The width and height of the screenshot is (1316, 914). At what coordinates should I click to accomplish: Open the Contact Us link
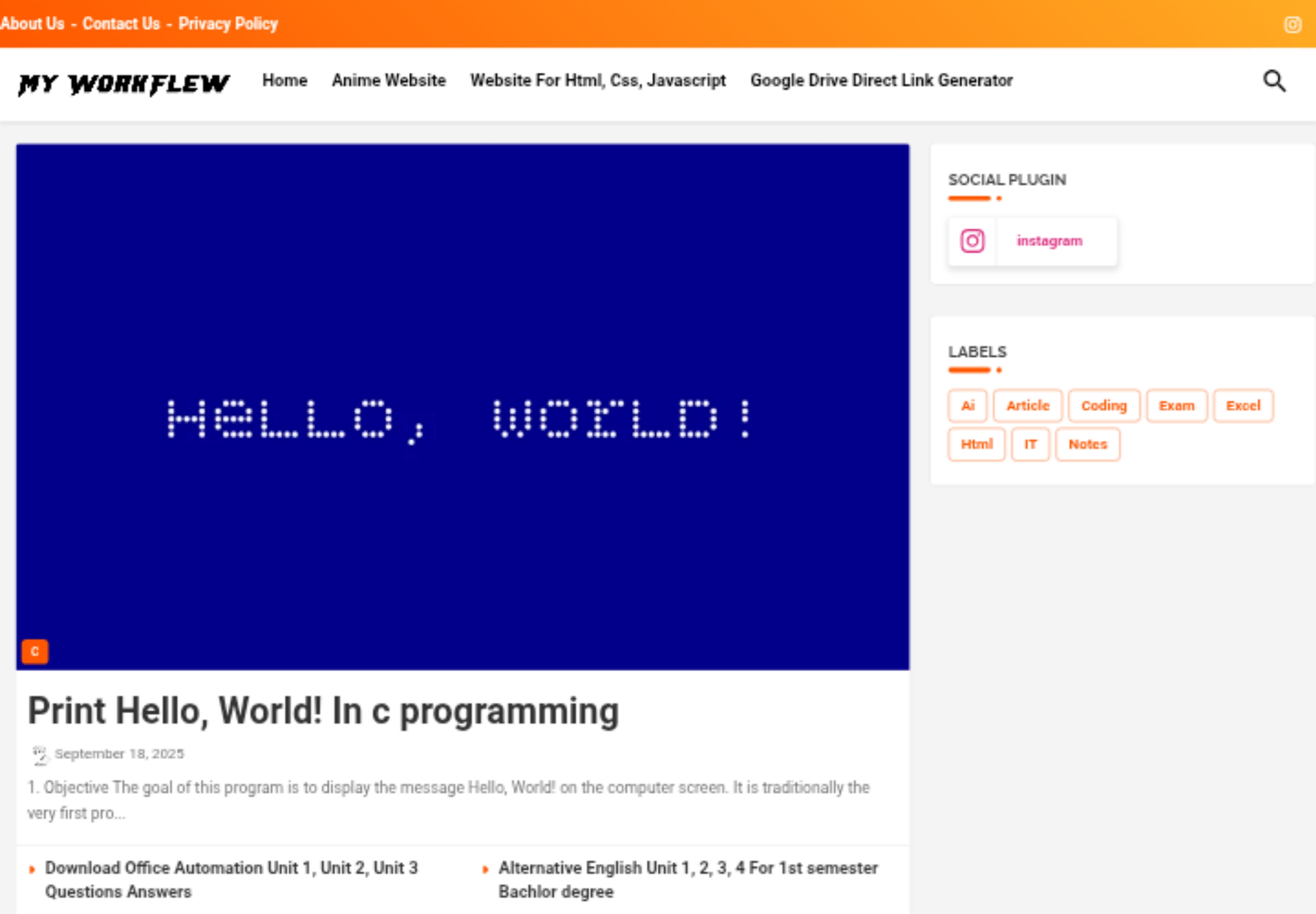[x=121, y=24]
